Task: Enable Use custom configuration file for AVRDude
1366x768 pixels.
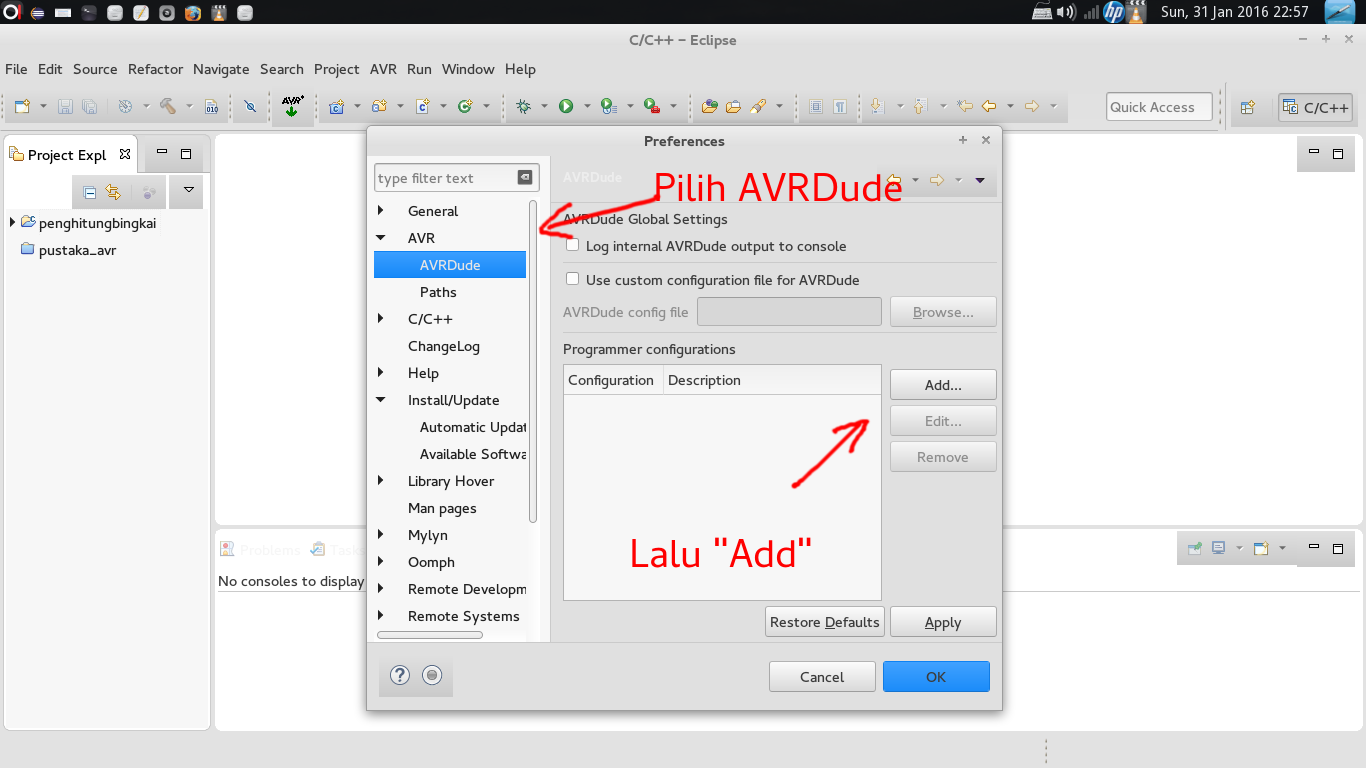Action: pyautogui.click(x=573, y=279)
